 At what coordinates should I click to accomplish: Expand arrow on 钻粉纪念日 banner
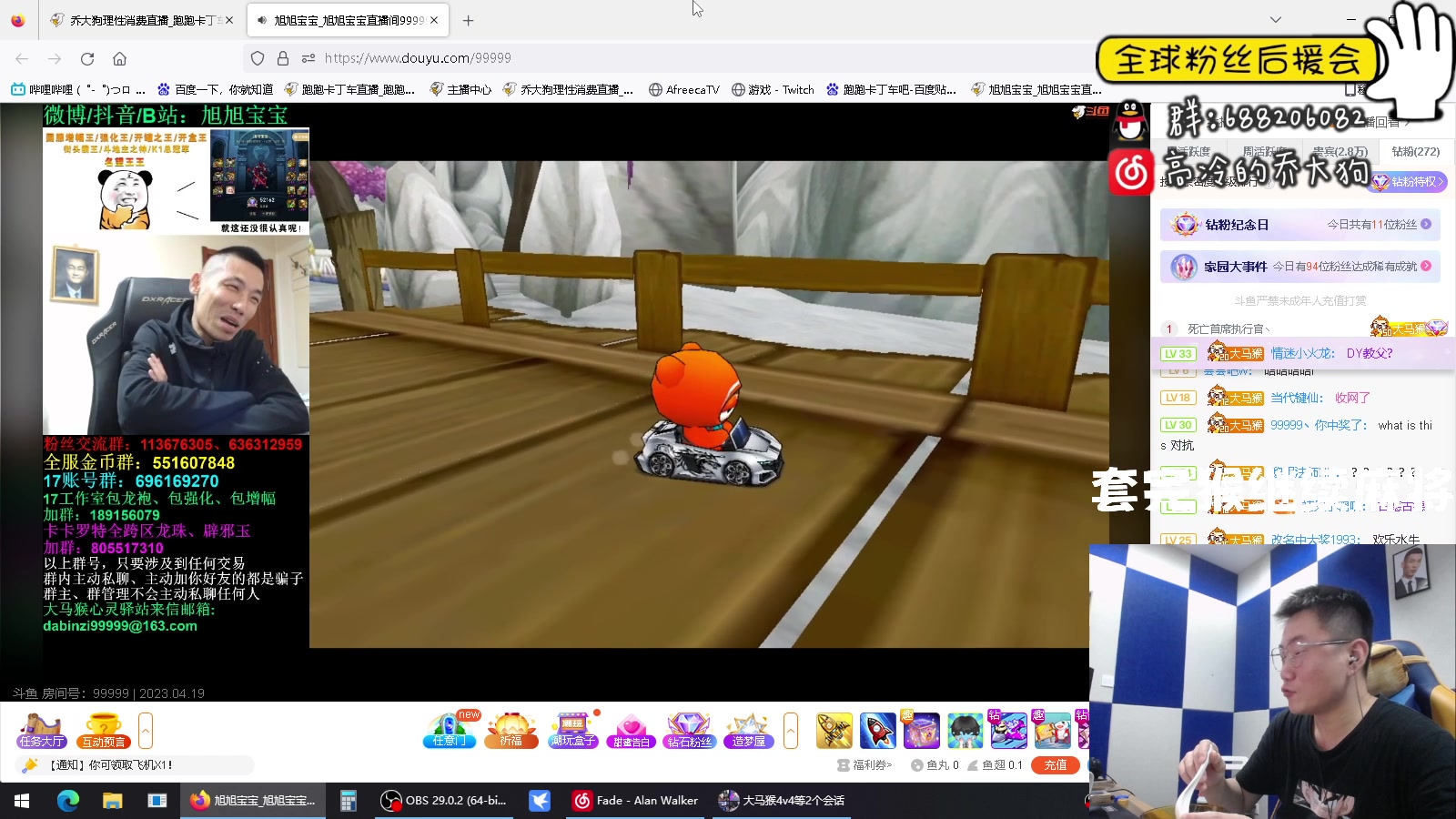tap(1426, 225)
